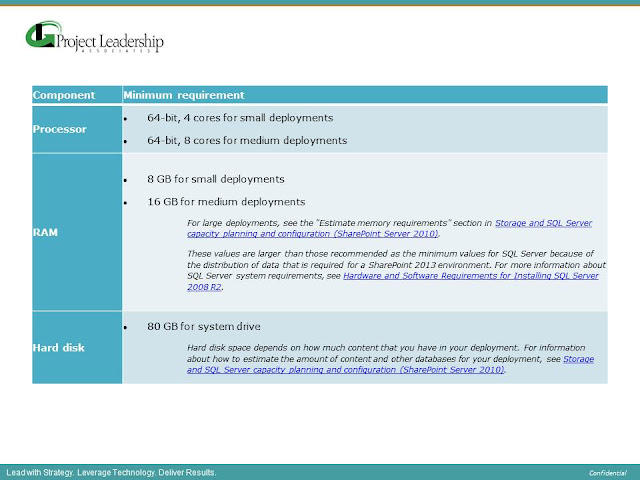The width and height of the screenshot is (640, 480).
Task: Select '64-bit, 8 cores for medium deployments'
Action: click(x=247, y=140)
